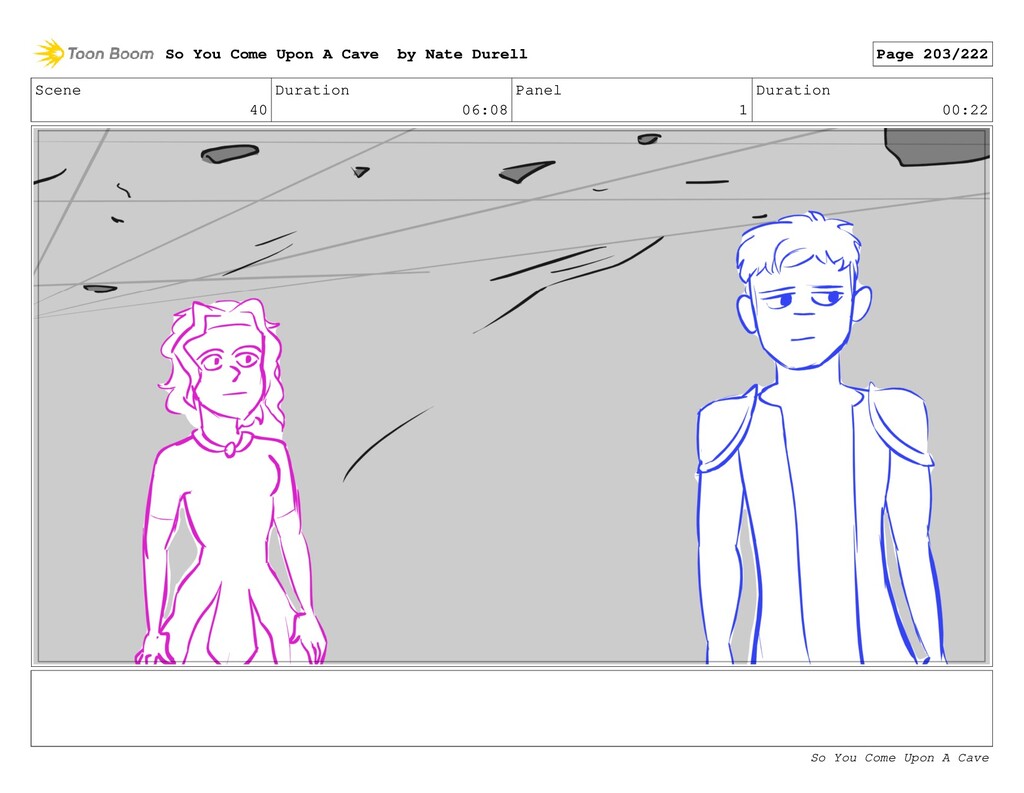Click the scene duration value 06:08
This screenshot has height=793, width=1024.
tap(485, 110)
